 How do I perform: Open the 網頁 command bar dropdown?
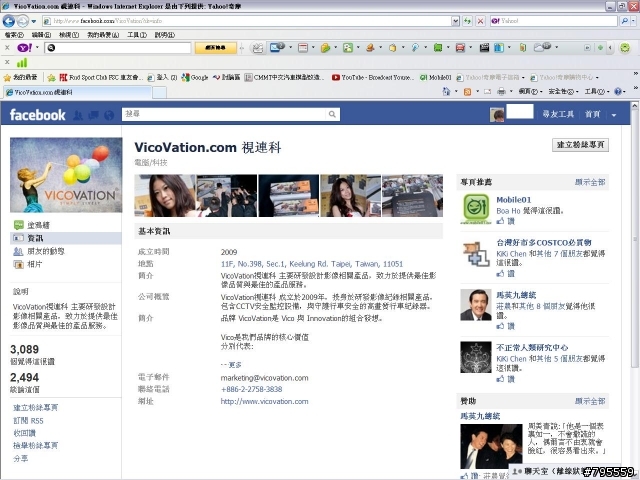click(530, 91)
